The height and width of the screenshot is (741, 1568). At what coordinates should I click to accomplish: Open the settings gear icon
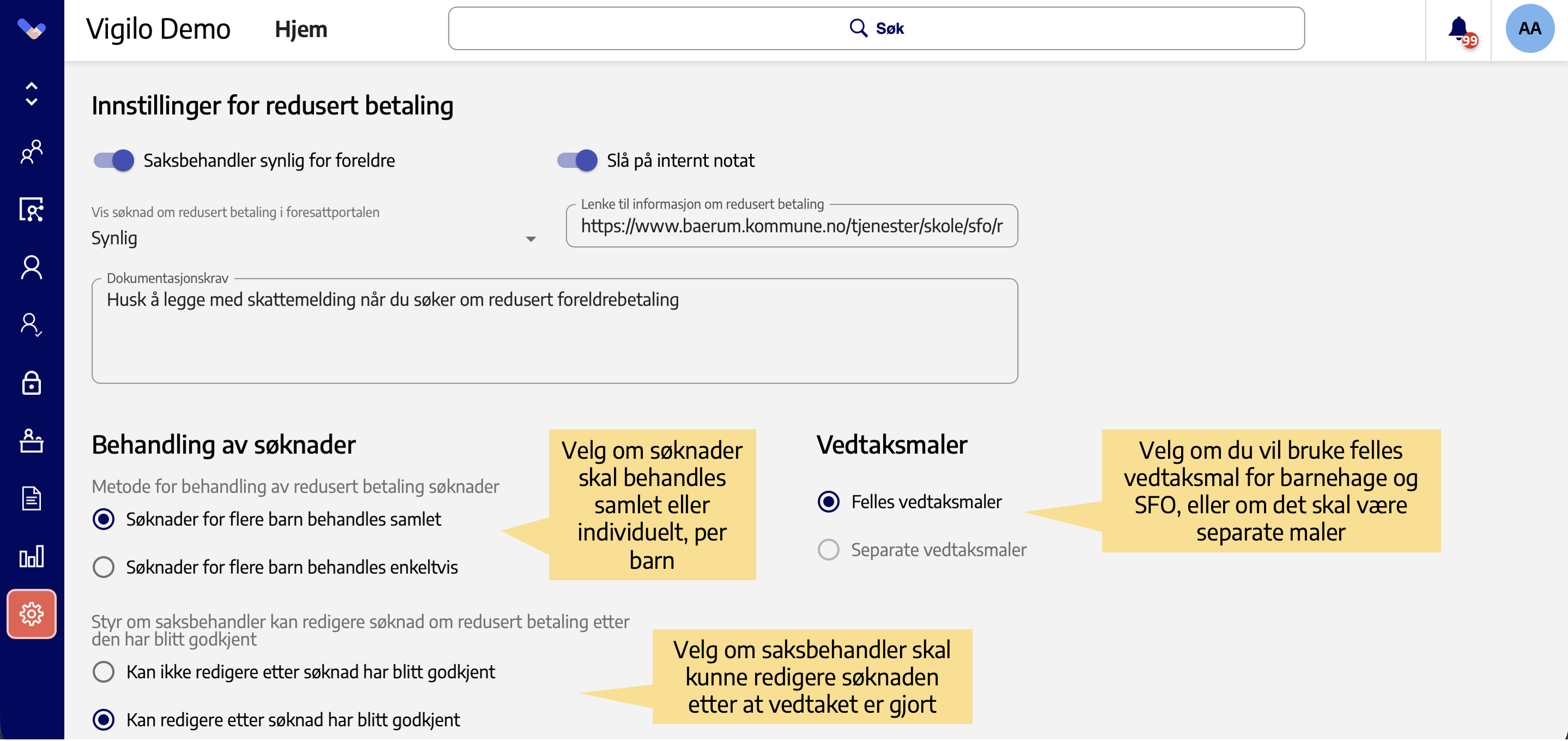pyautogui.click(x=32, y=614)
